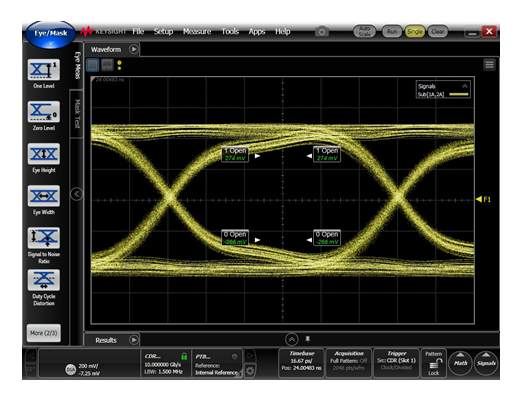The width and height of the screenshot is (532, 412).
Task: Select the split-grid waveform layout icon
Action: click(x=107, y=65)
